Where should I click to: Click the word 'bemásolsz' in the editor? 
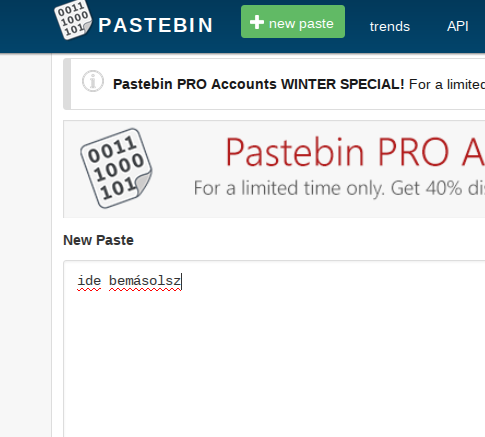145,281
